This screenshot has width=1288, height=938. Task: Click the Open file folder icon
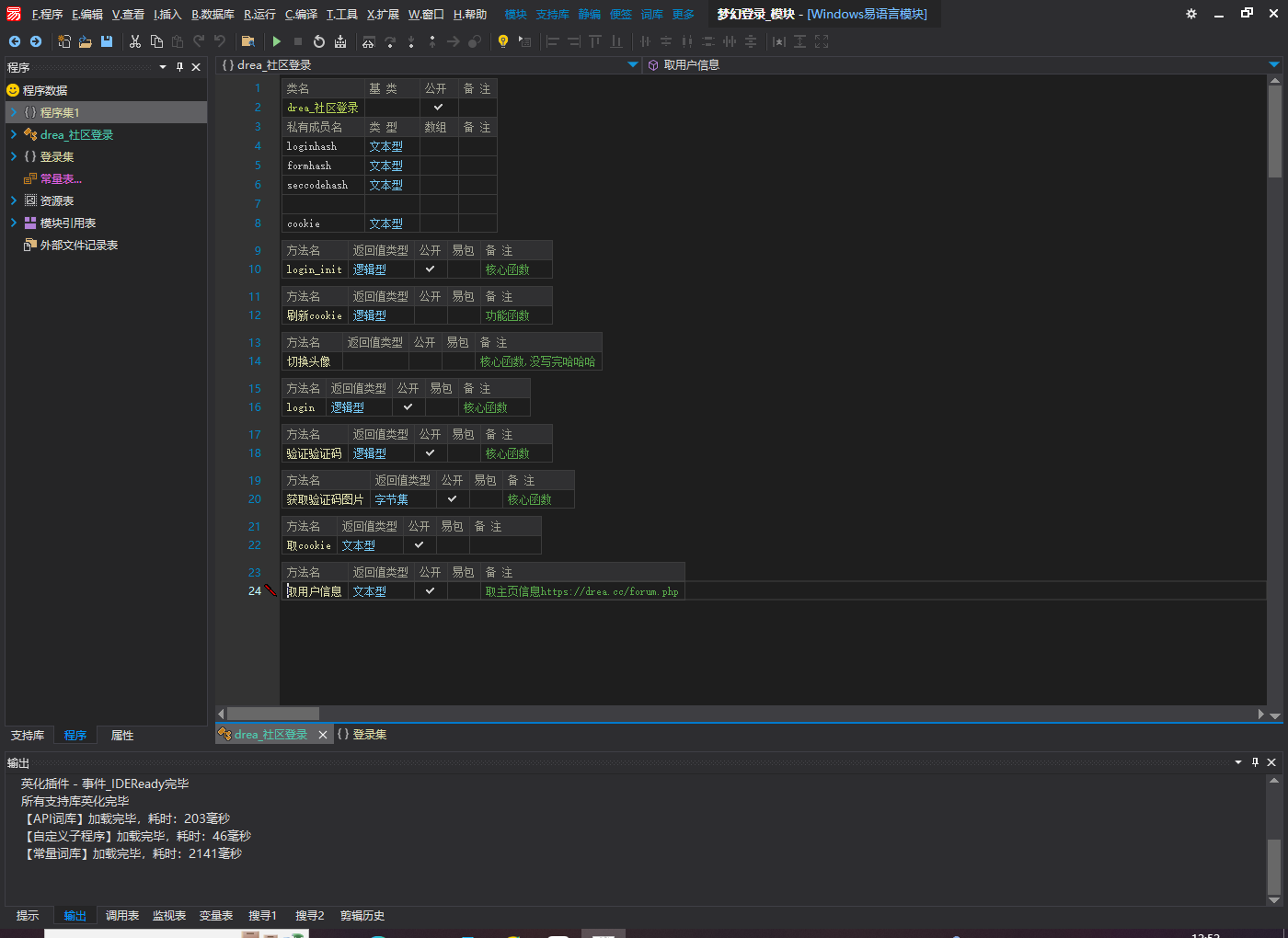(85, 41)
